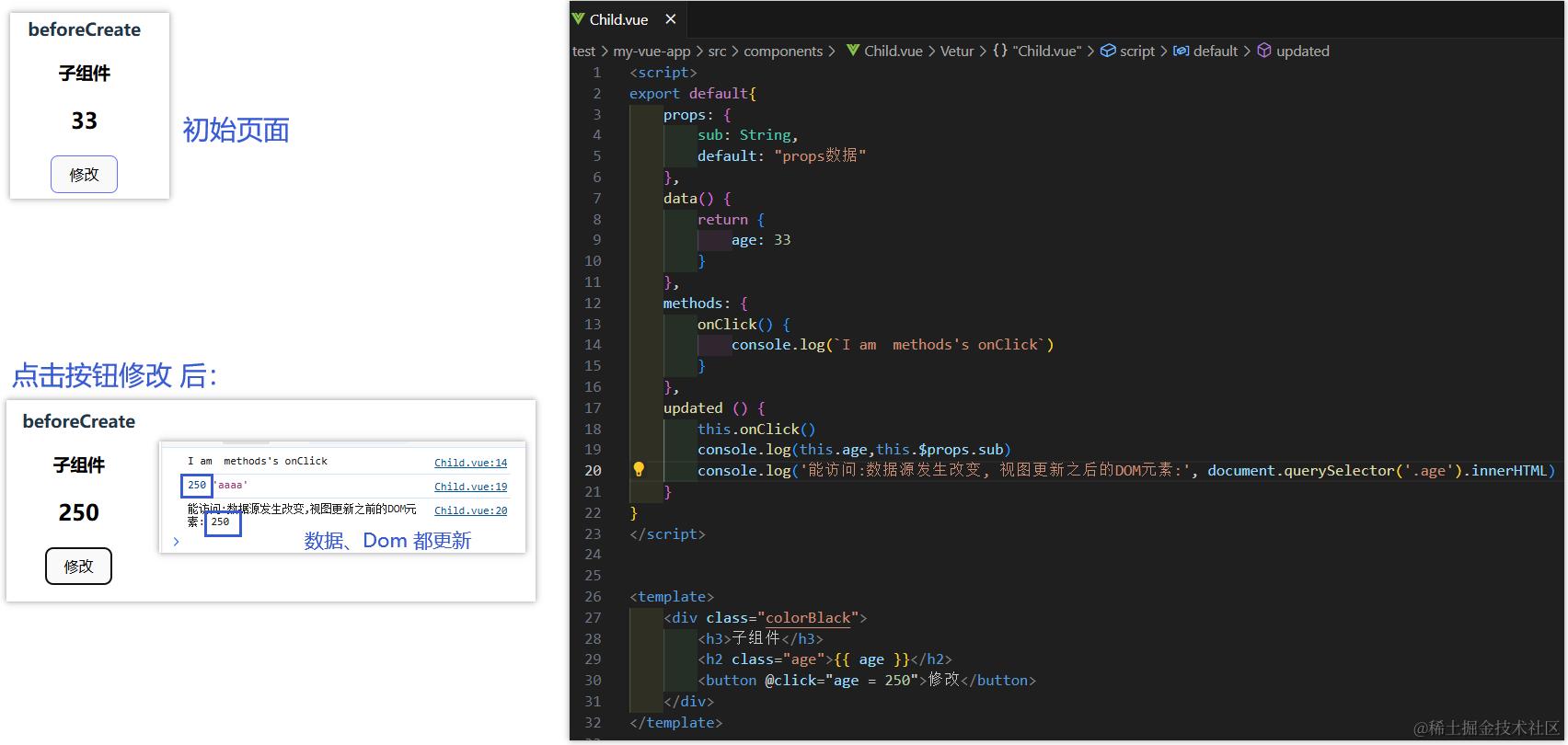Open the Child.vue:20 console source link
This screenshot has height=745, width=1568.
click(470, 510)
